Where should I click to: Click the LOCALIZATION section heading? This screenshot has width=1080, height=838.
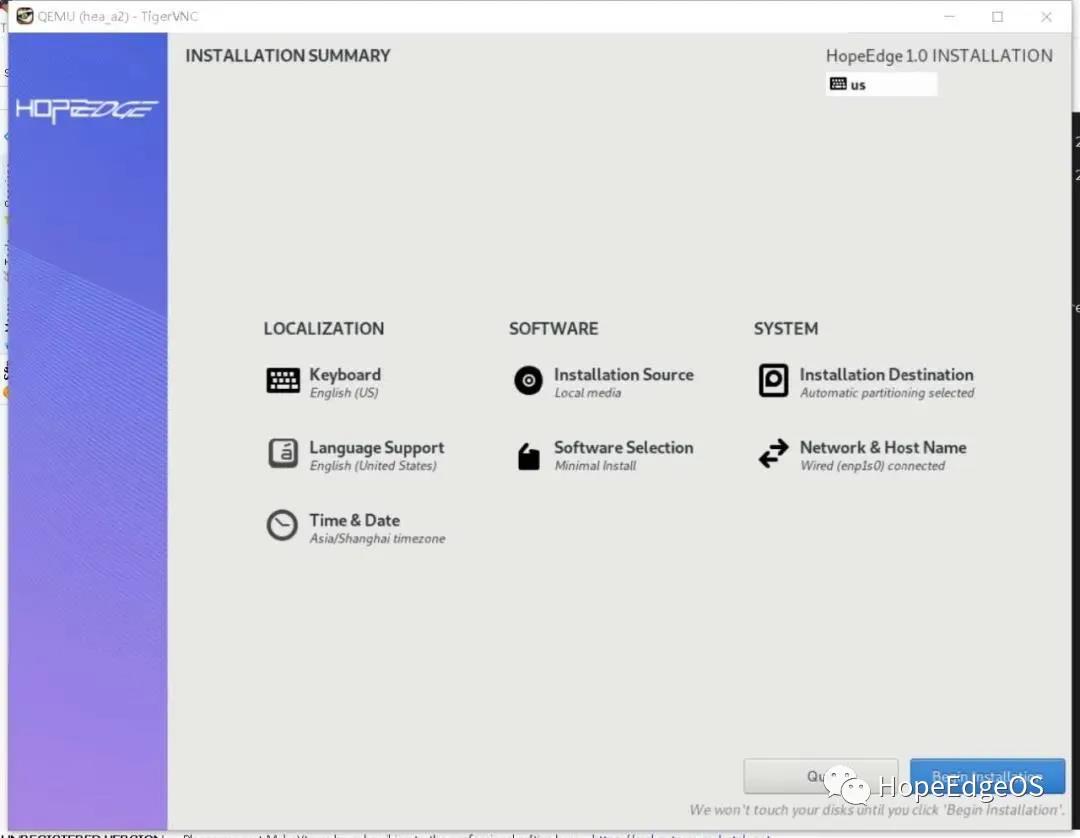pyautogui.click(x=324, y=328)
